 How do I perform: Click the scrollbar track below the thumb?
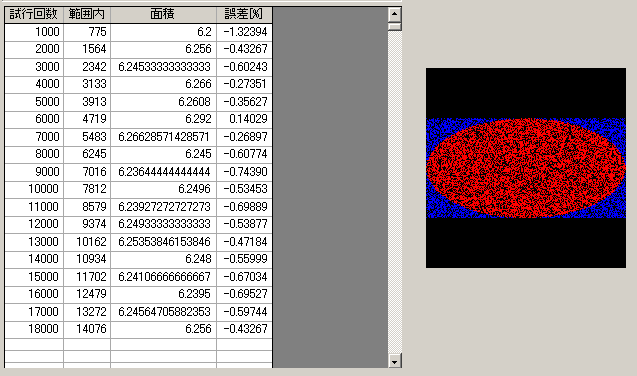pos(394,192)
